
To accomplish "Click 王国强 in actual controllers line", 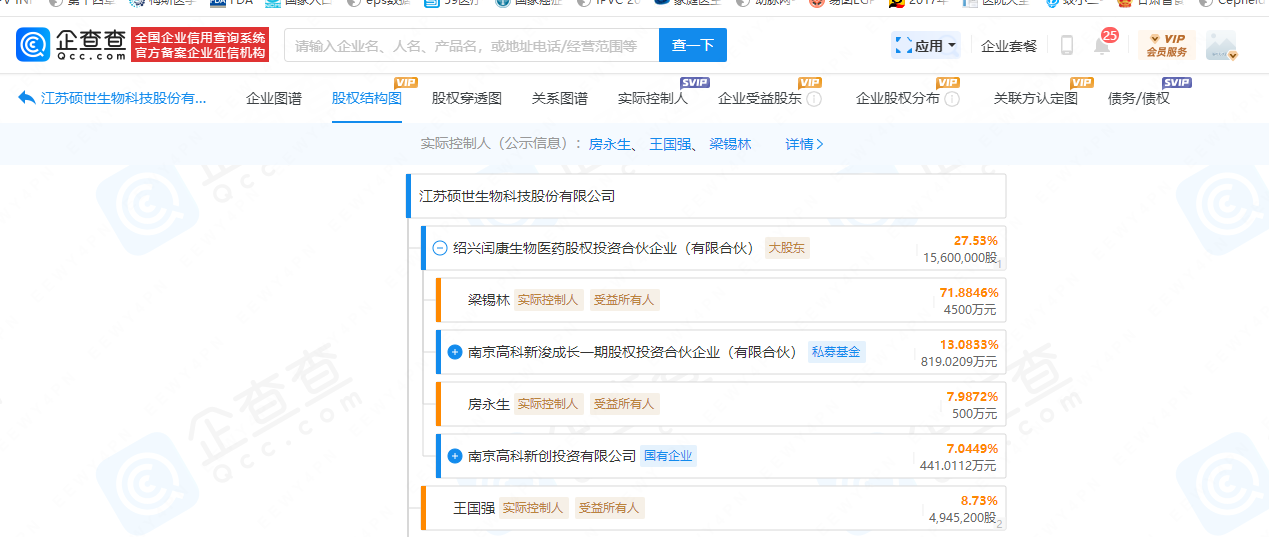I will pos(670,144).
